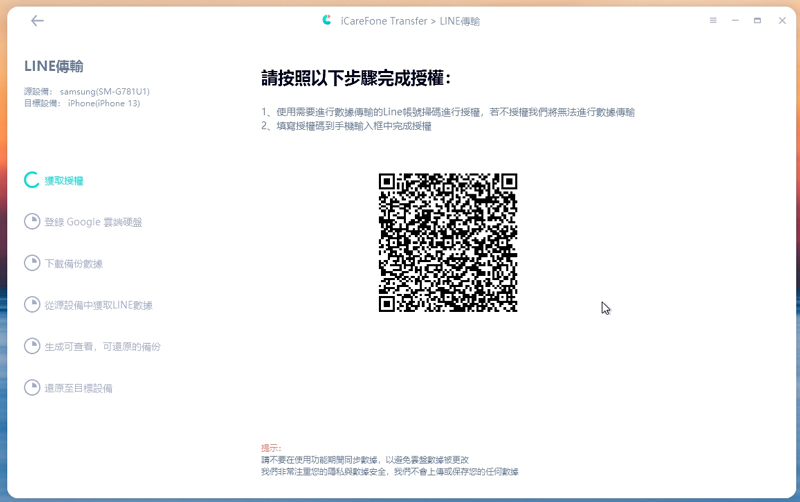
Task: Click the back arrow in title bar
Action: (x=37, y=20)
